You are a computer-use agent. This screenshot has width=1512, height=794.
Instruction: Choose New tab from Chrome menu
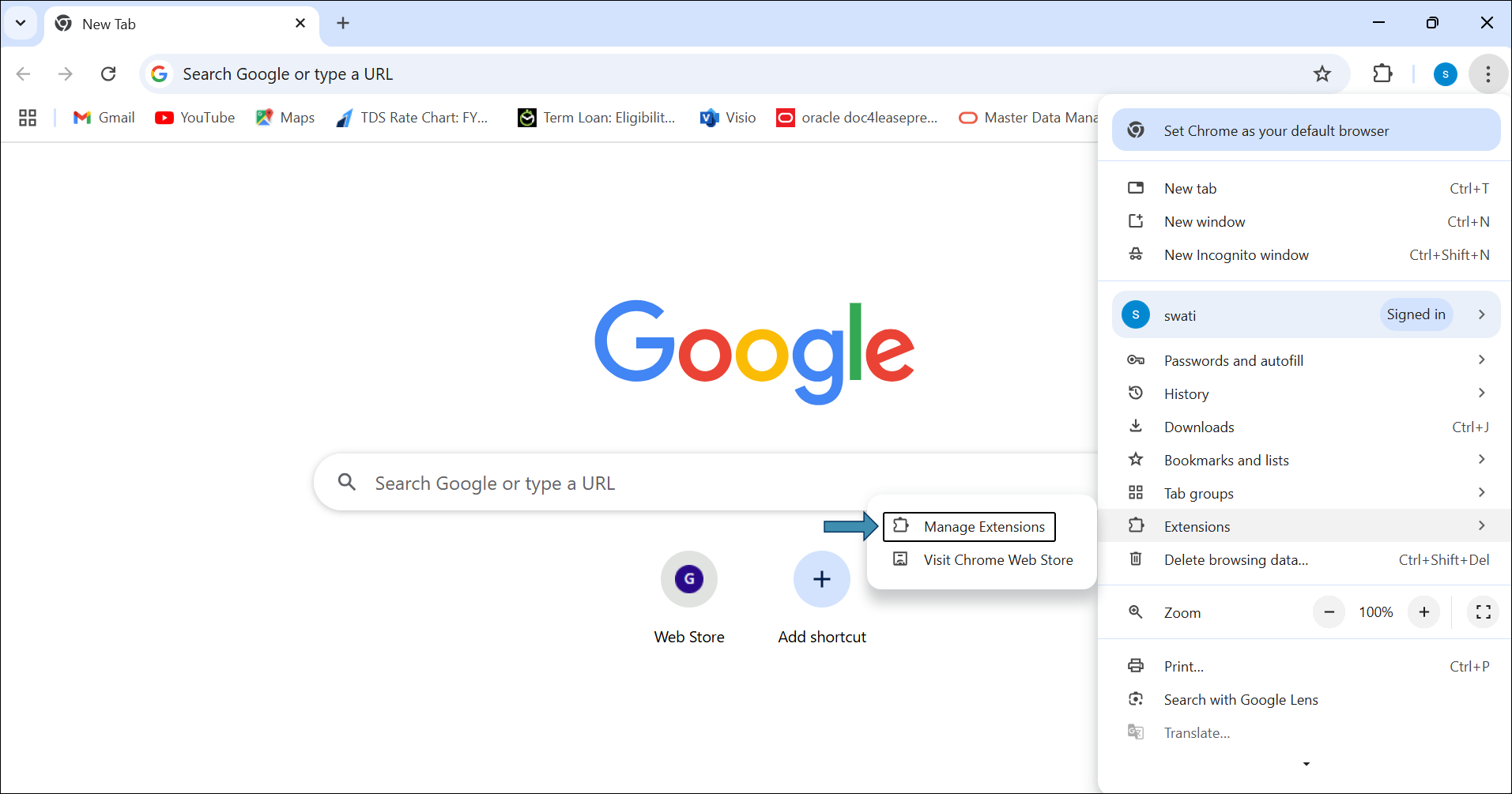coord(1306,188)
